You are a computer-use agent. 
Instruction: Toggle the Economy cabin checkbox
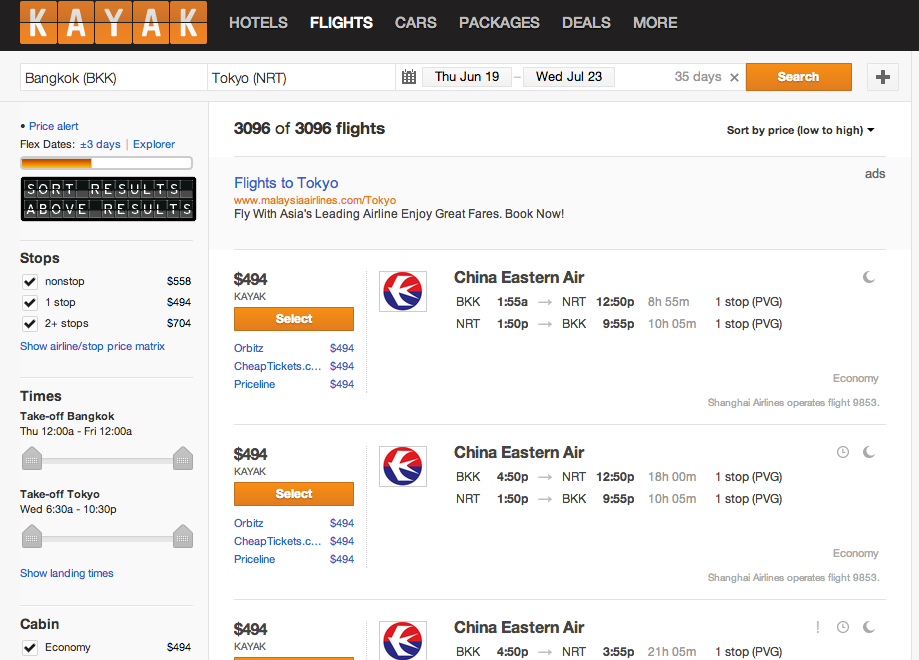coord(30,648)
